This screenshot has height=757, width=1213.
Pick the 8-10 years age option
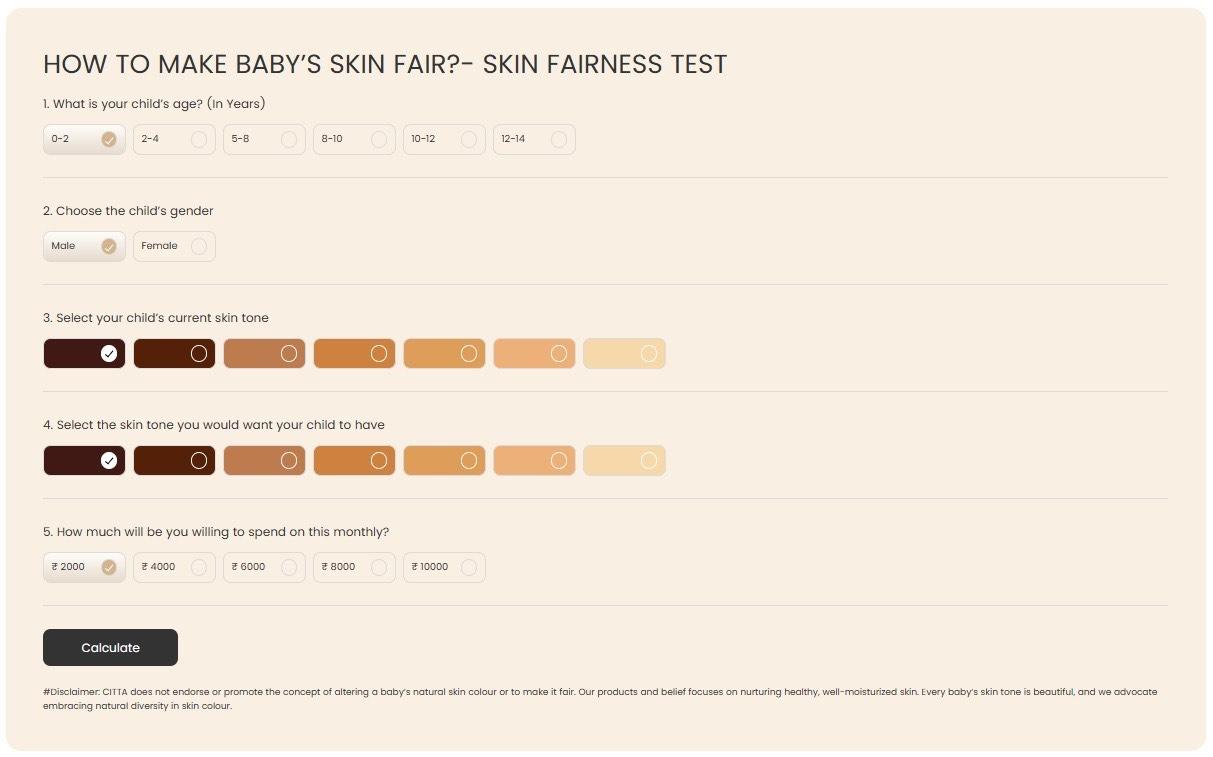[354, 139]
